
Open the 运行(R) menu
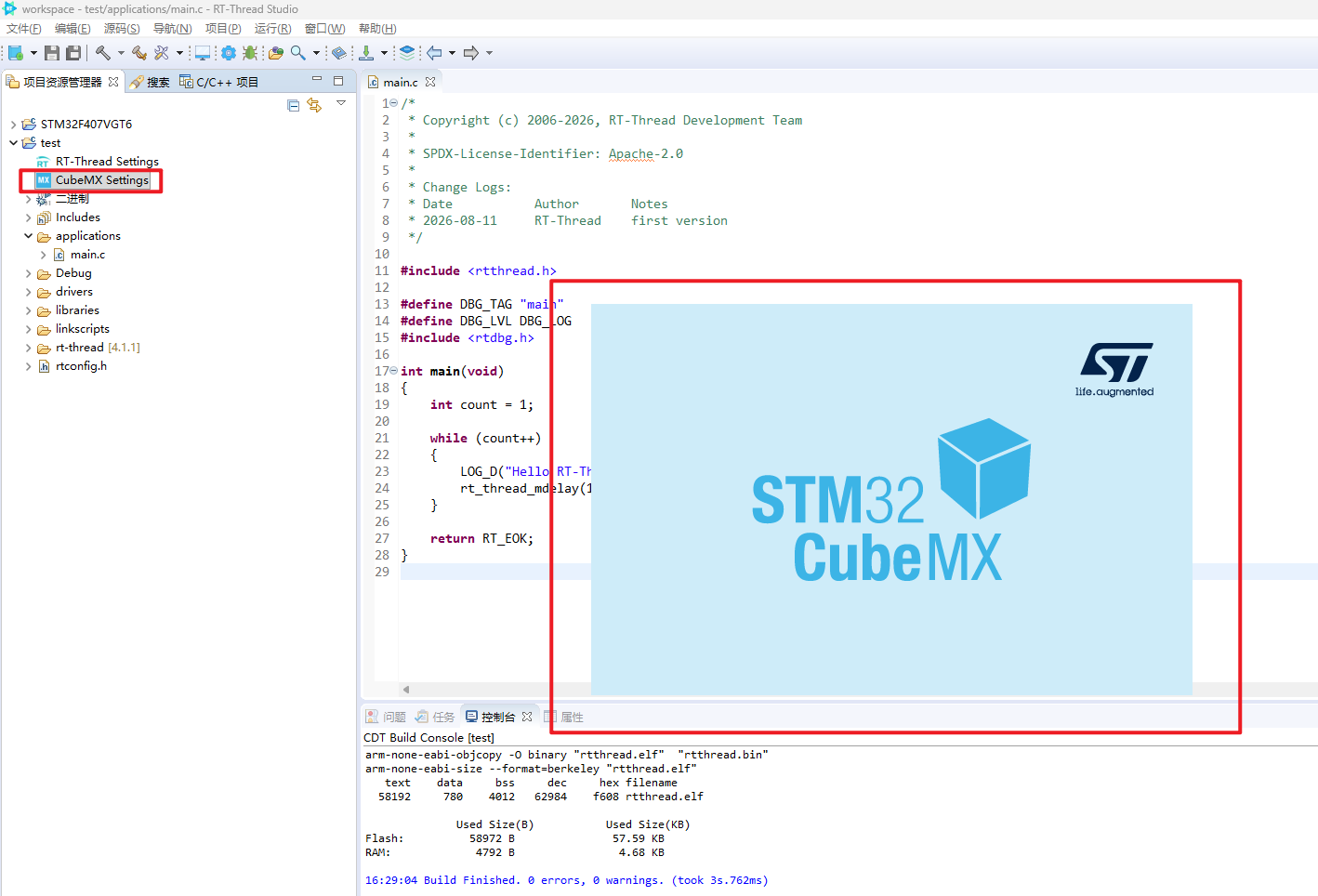272,29
